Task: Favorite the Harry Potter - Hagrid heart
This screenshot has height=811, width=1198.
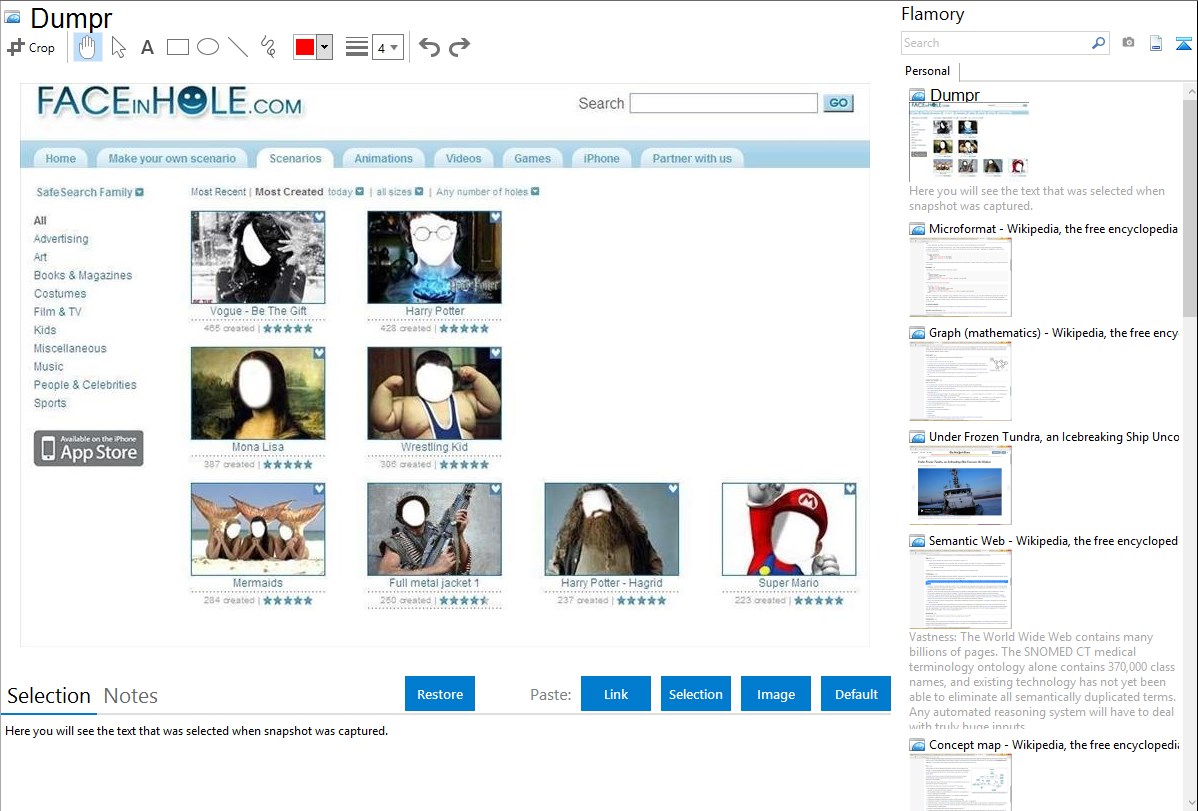Action: [672, 489]
